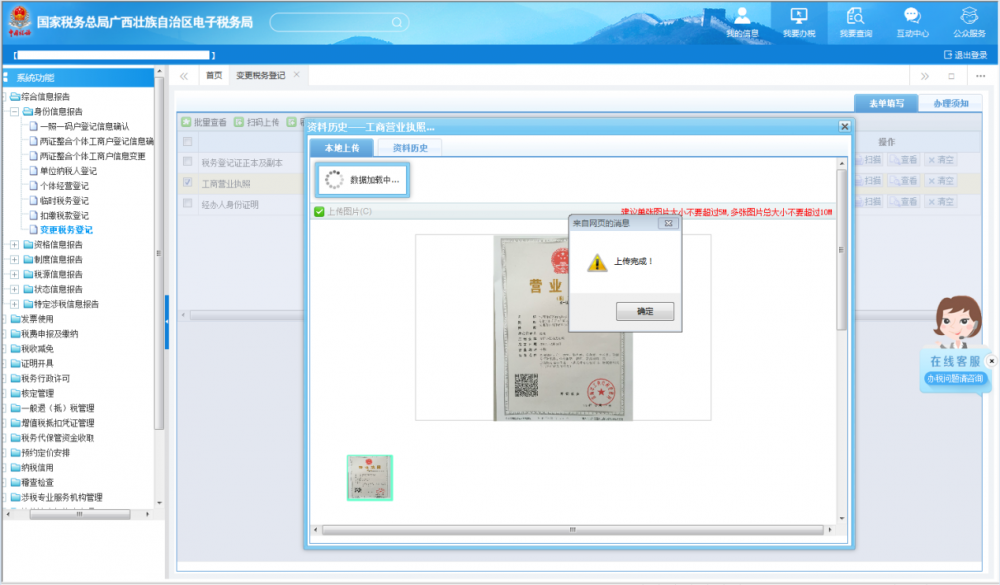Screen dimensions: 1000x585
Task: Click the 退出登录 logout icon
Action: pyautogui.click(x=949, y=55)
